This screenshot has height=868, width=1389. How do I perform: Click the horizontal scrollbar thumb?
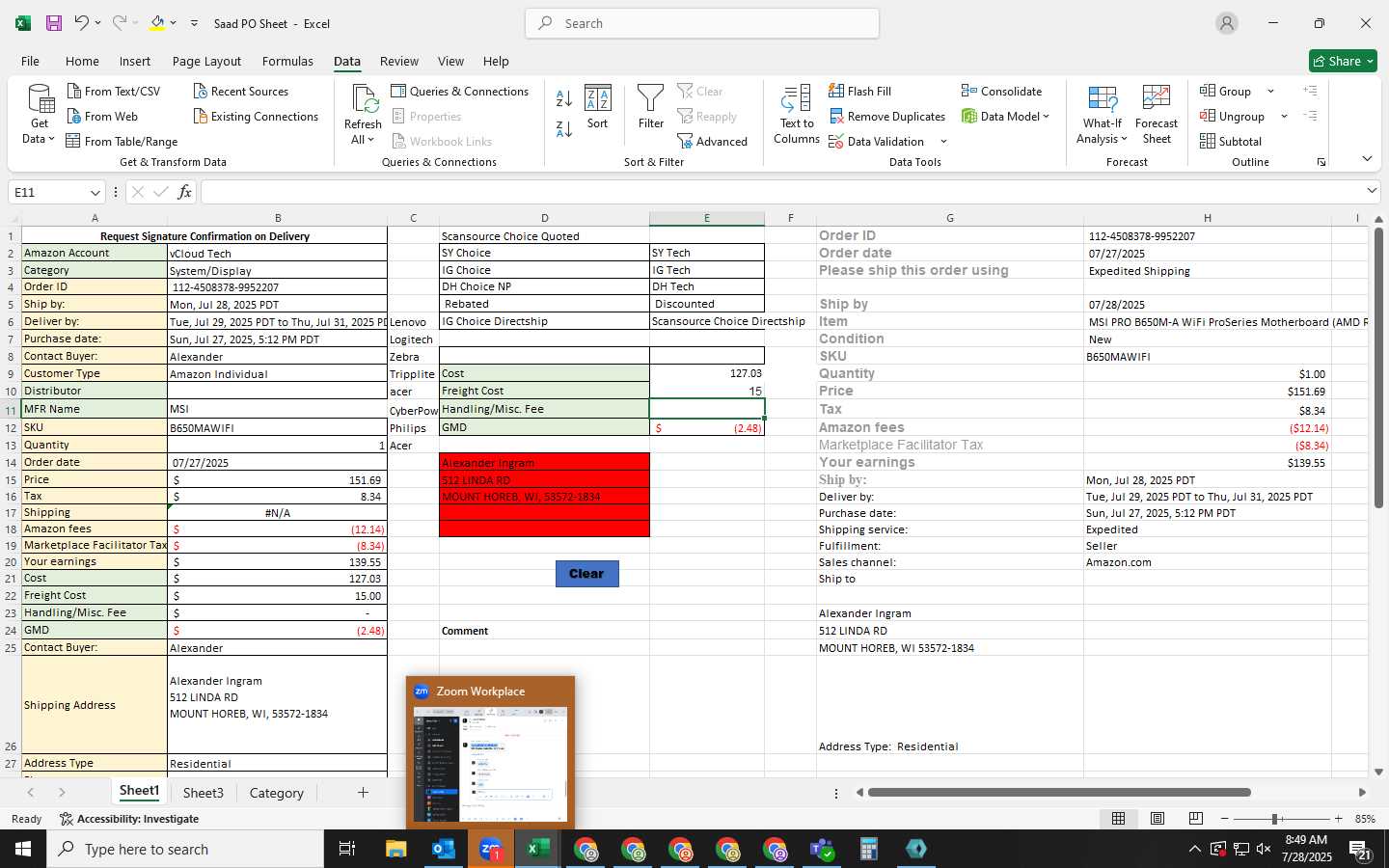point(1059,793)
